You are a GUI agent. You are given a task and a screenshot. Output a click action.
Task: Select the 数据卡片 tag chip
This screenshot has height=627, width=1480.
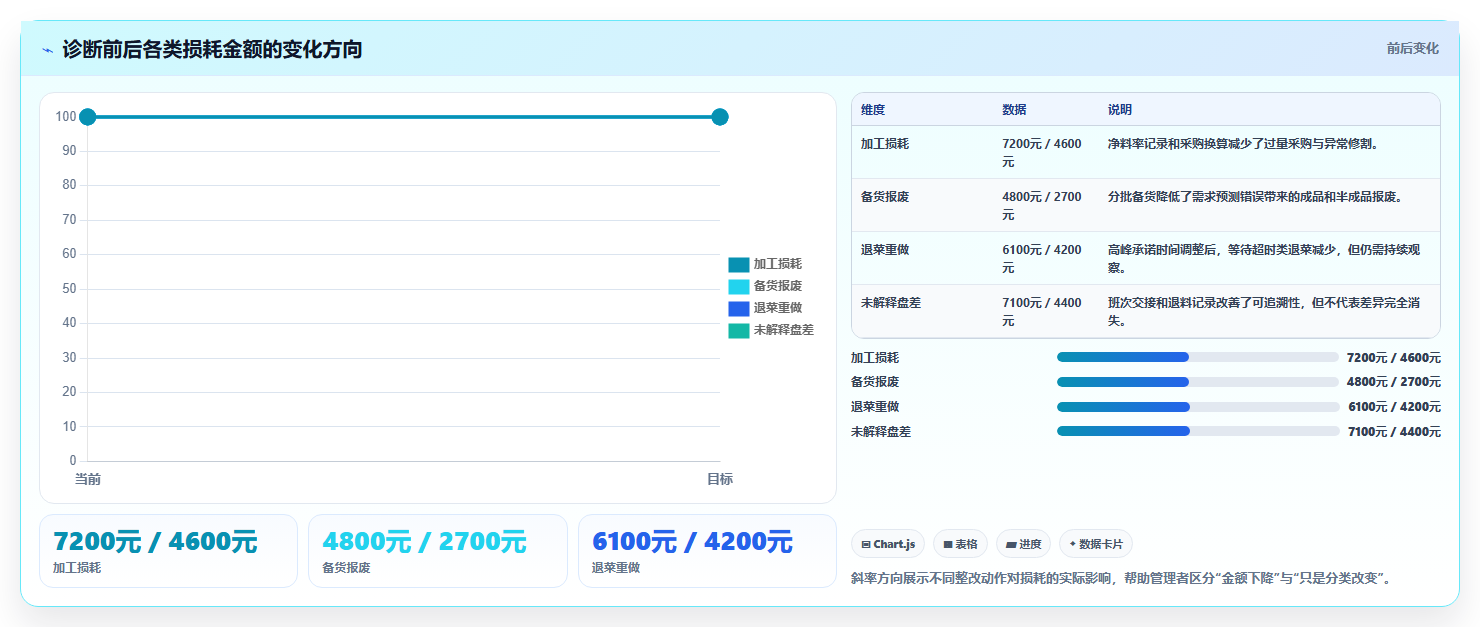click(x=1095, y=544)
